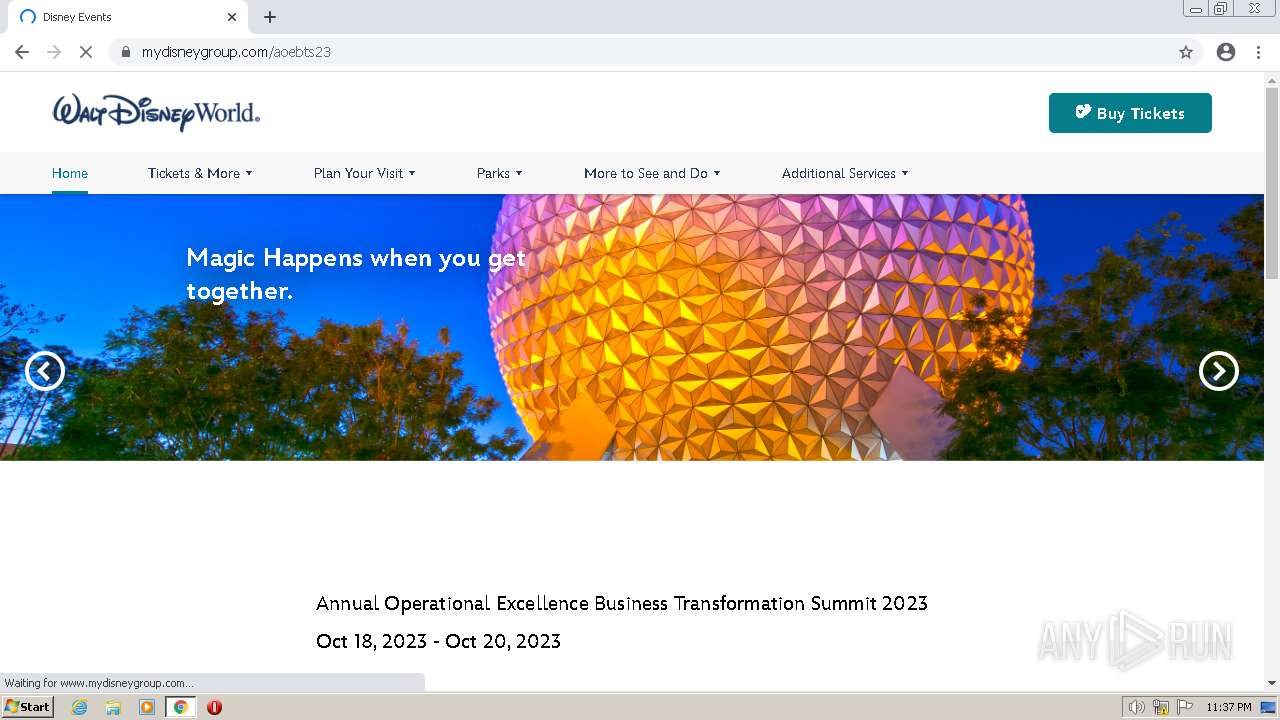Viewport: 1280px width, 720px height.
Task: Show the next carousel slide
Action: point(1219,371)
